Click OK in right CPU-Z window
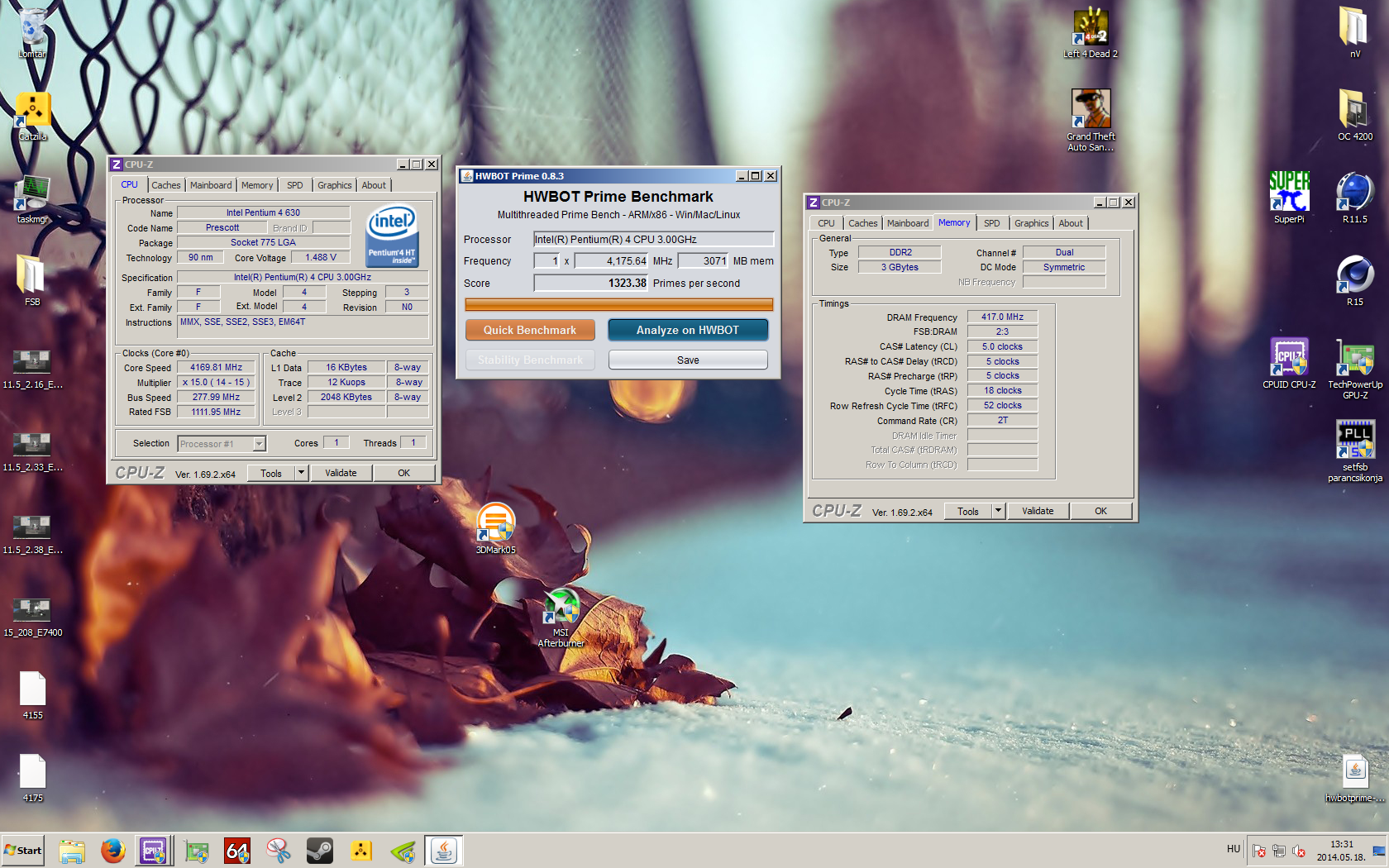 (x=1100, y=511)
